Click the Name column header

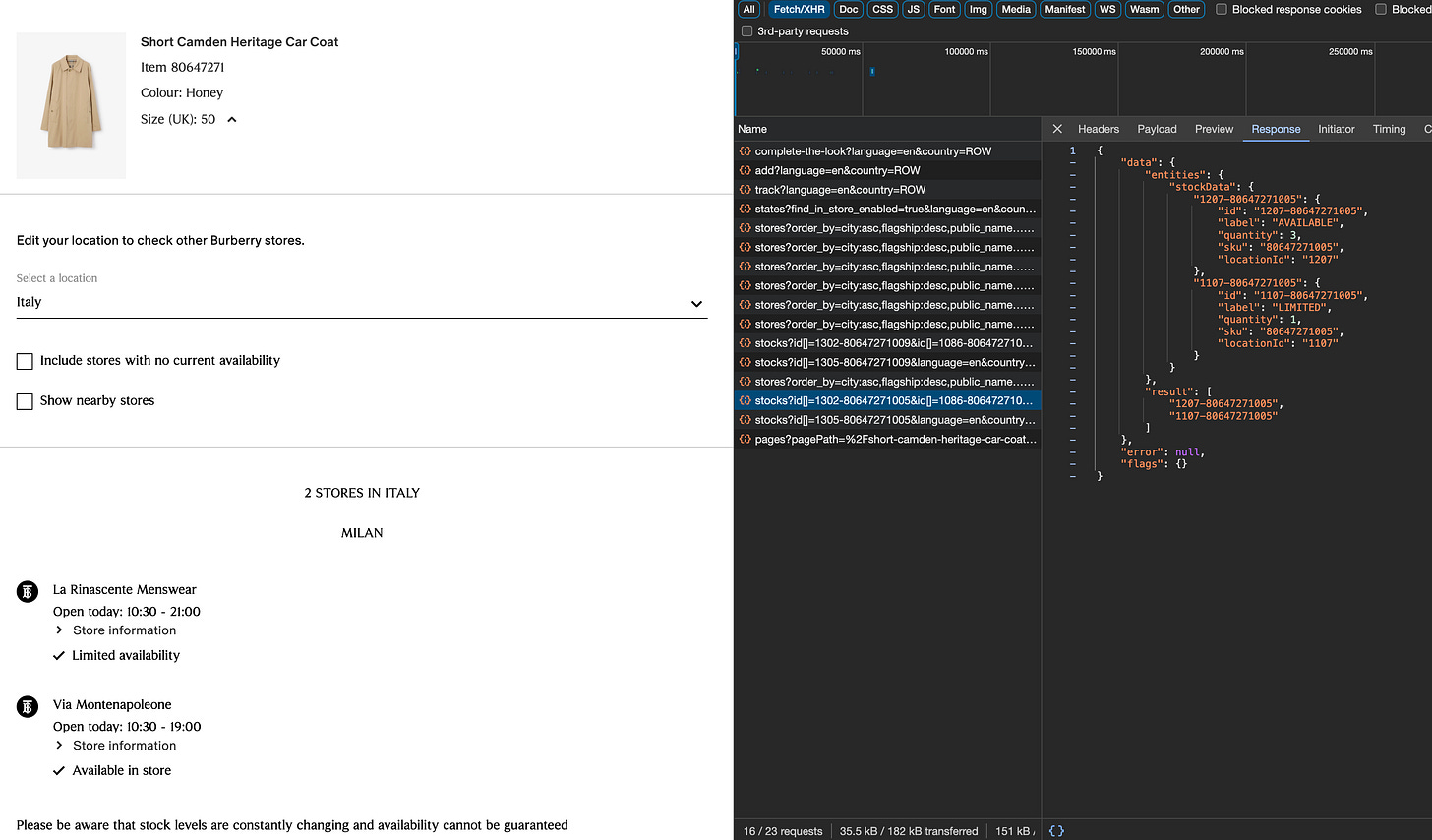pyautogui.click(x=887, y=129)
